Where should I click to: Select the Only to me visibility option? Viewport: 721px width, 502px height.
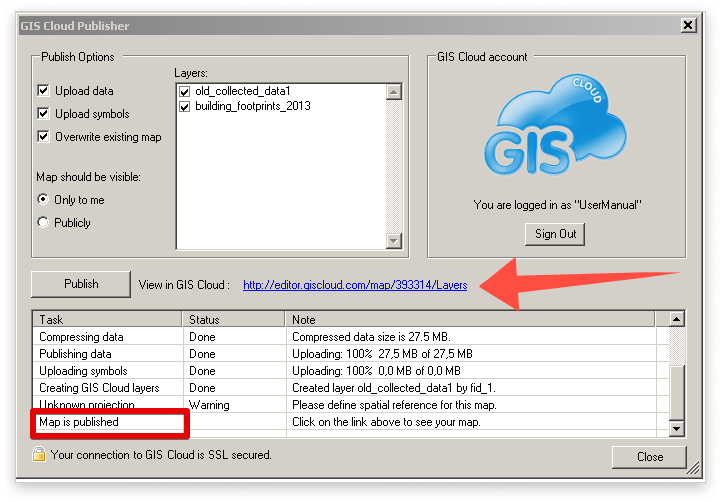43,200
